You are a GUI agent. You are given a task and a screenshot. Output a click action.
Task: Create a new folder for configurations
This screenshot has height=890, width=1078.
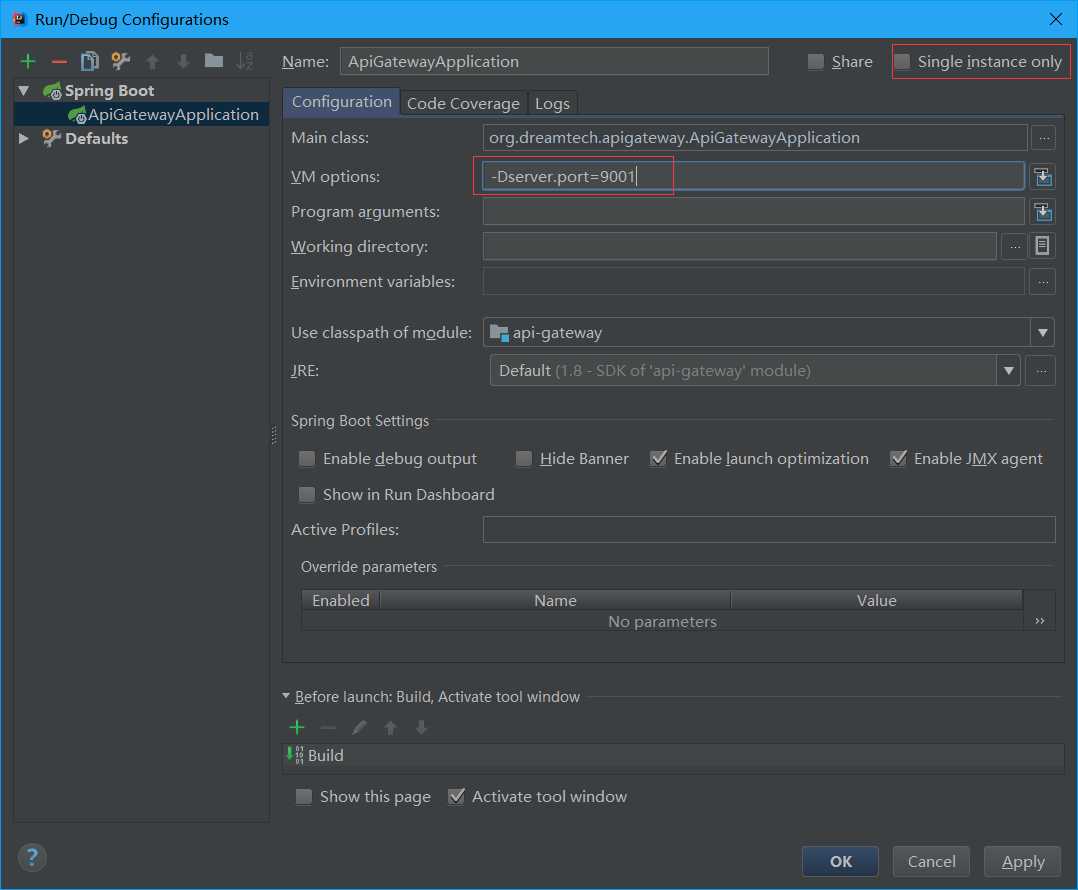coord(214,61)
